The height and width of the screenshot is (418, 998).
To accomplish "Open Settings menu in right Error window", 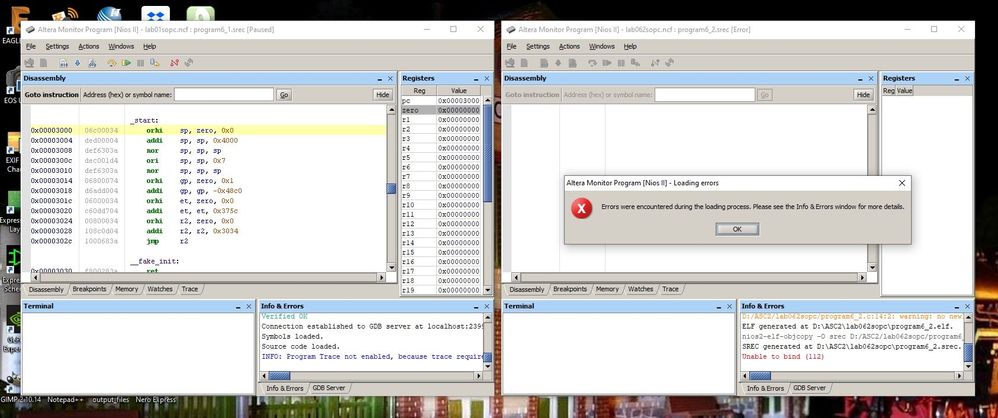I will tap(538, 46).
